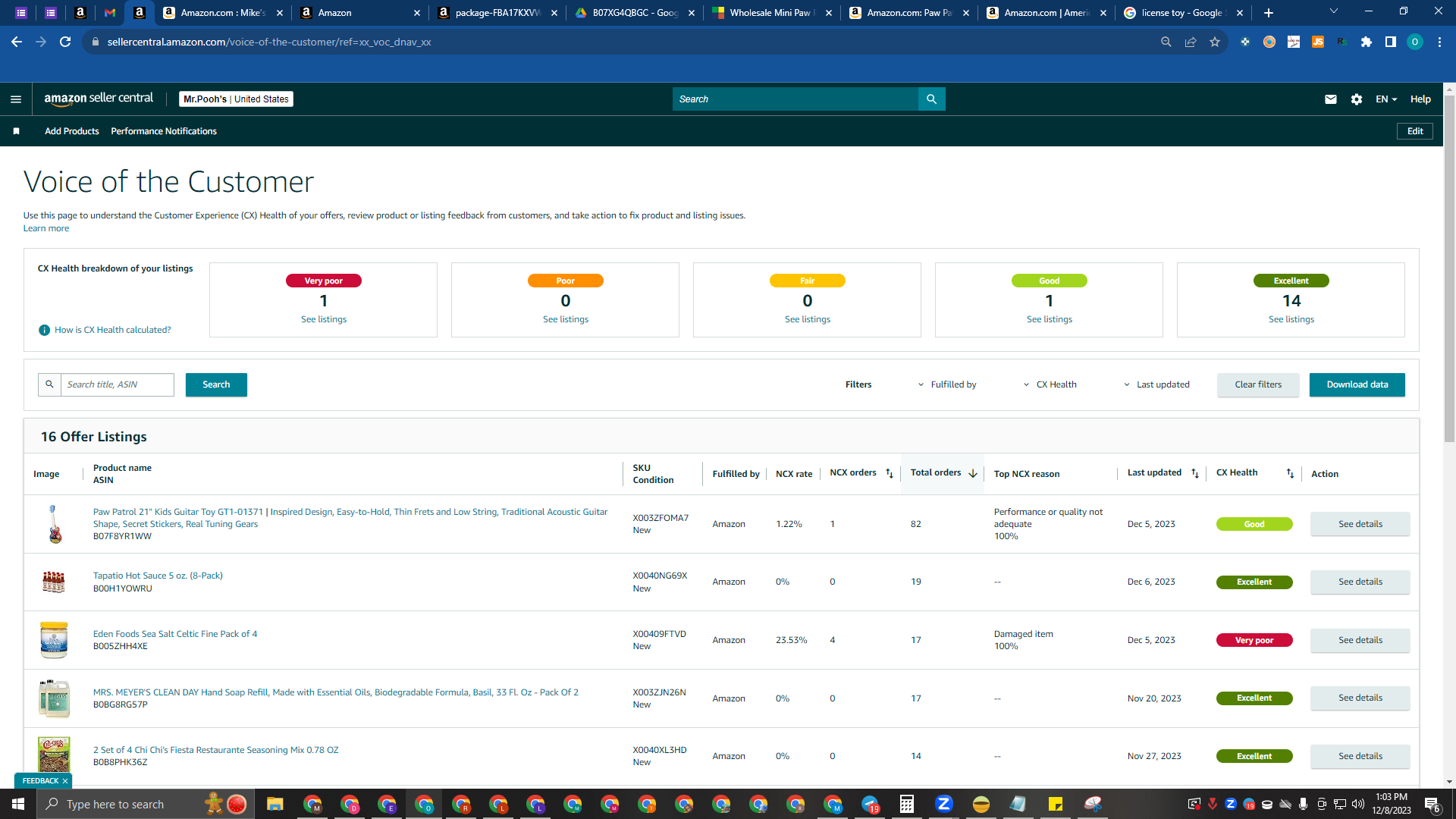The height and width of the screenshot is (819, 1456).
Task: See listings under Excellent
Action: pos(1291,319)
